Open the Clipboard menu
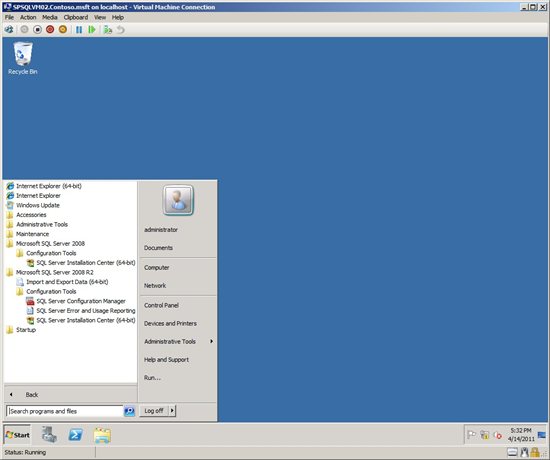The image size is (550, 460). (76, 17)
